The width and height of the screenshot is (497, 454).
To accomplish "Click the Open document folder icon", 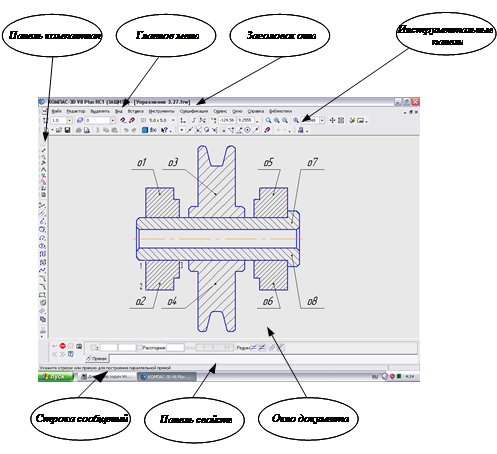I will coord(59,130).
